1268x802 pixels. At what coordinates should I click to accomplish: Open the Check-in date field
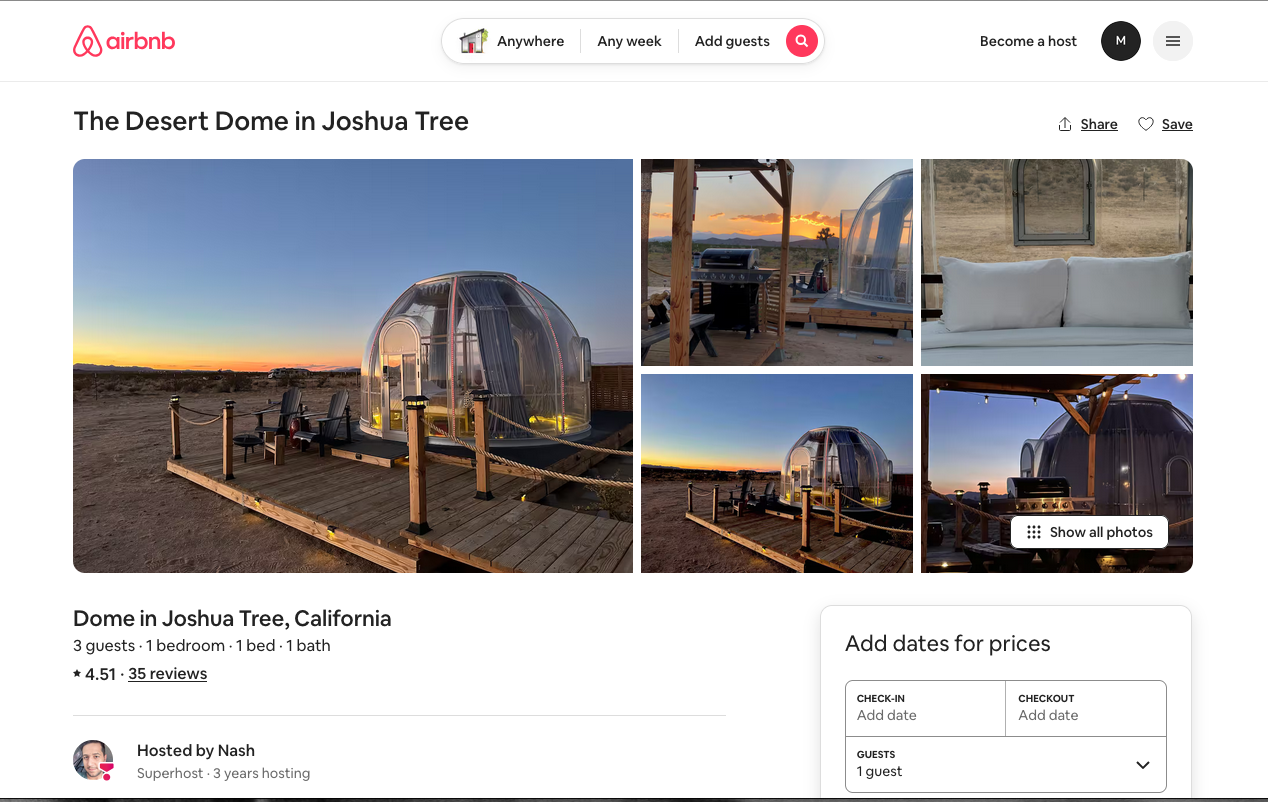pos(925,707)
